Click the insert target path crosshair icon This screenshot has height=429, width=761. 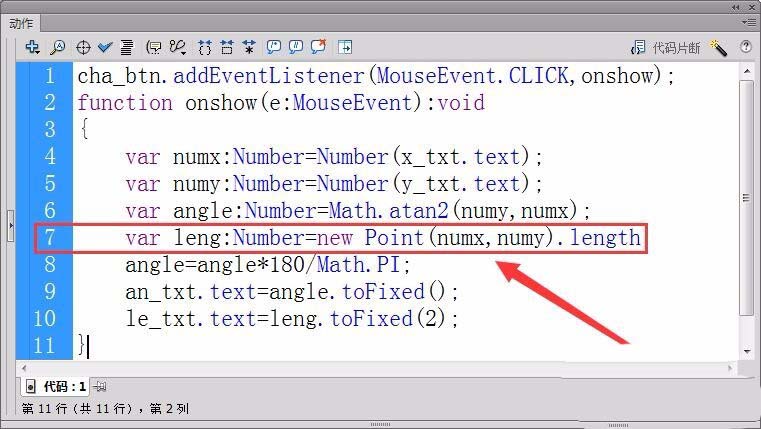pyautogui.click(x=83, y=48)
